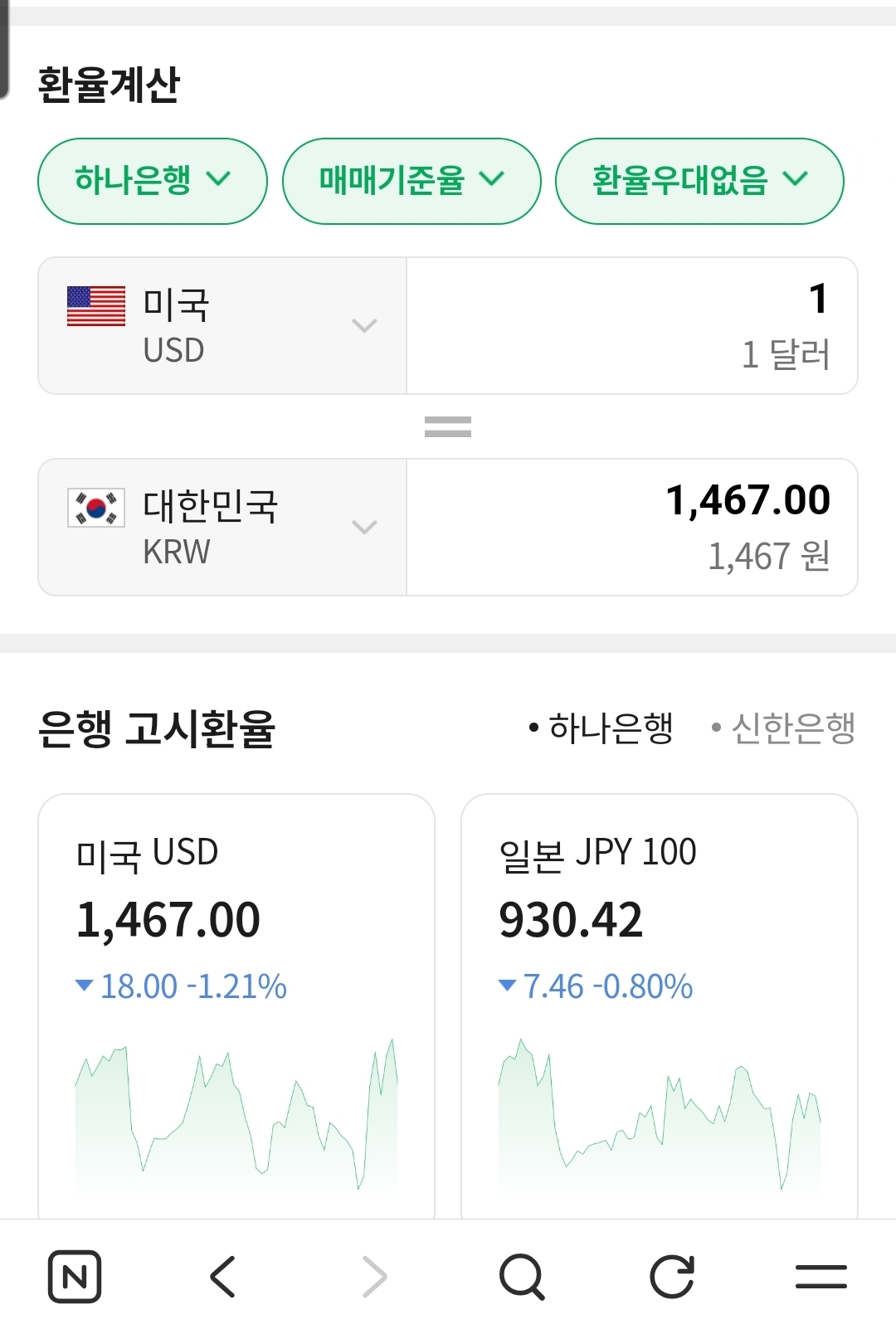896x1334 pixels.
Task: Open search with the magnifier icon
Action: [x=522, y=1276]
